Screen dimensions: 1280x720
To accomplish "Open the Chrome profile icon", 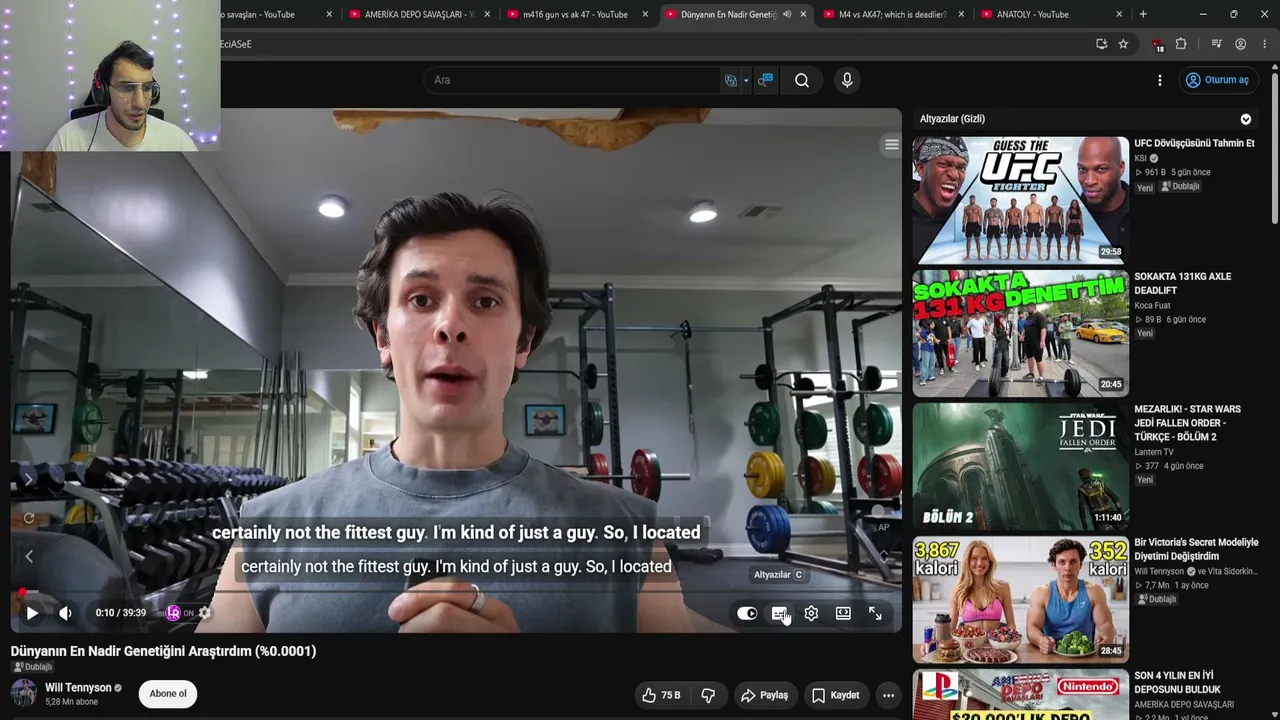I will pyautogui.click(x=1241, y=44).
